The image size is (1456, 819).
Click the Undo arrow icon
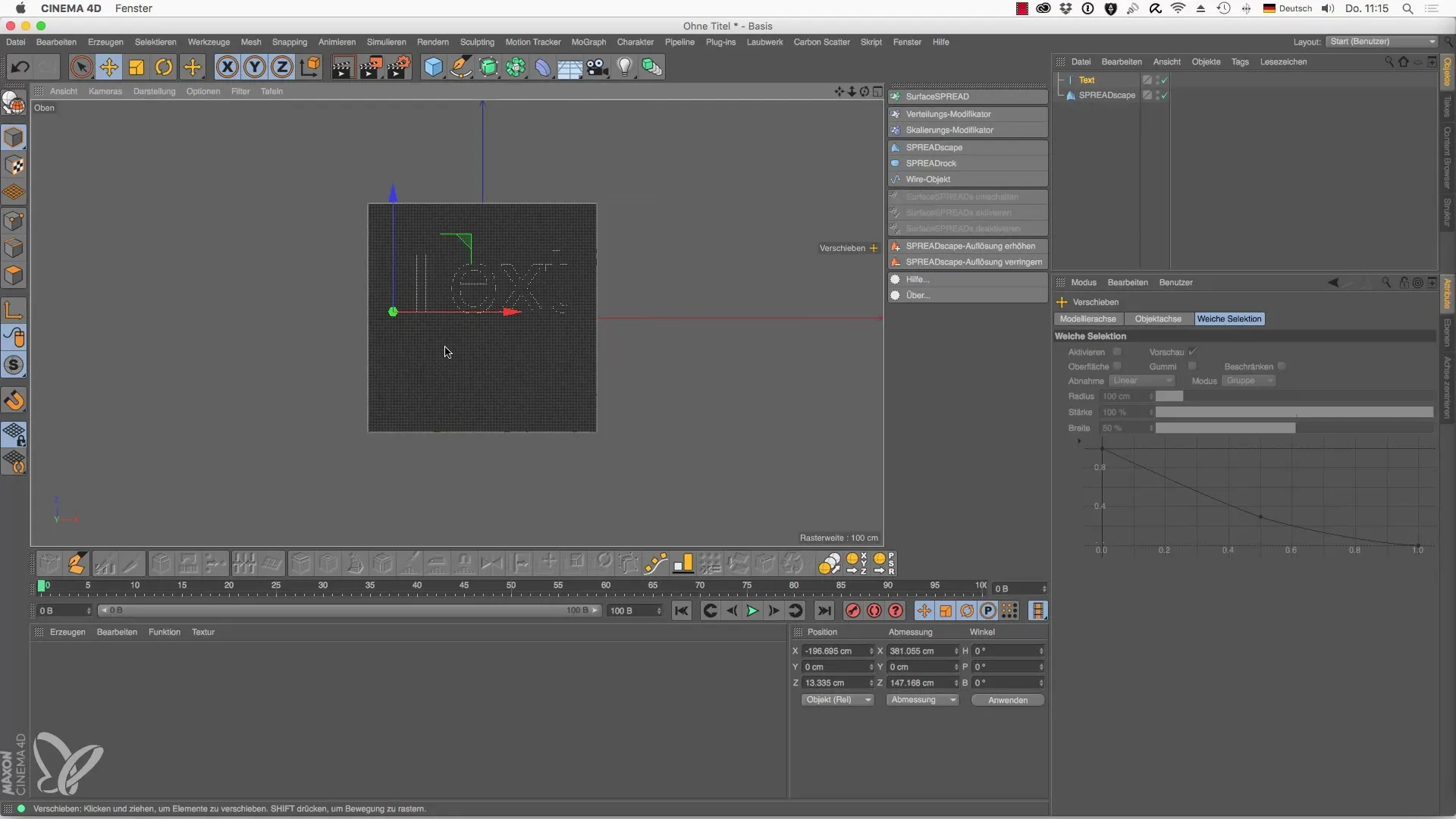coord(20,67)
